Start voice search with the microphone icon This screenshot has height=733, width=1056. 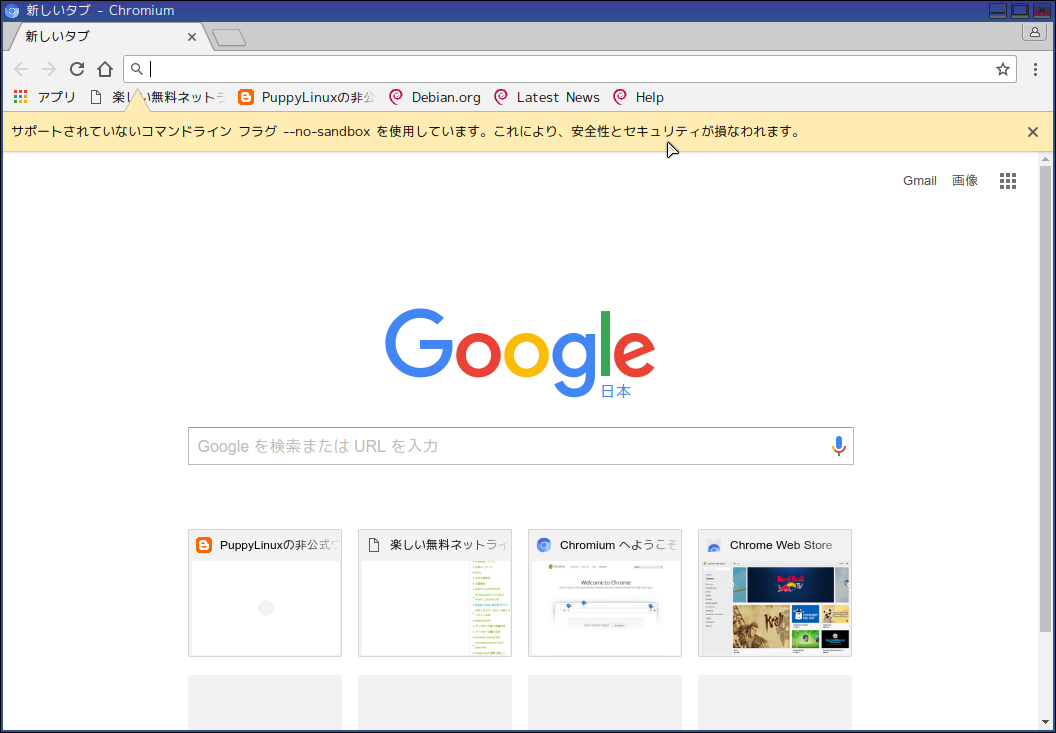(838, 446)
